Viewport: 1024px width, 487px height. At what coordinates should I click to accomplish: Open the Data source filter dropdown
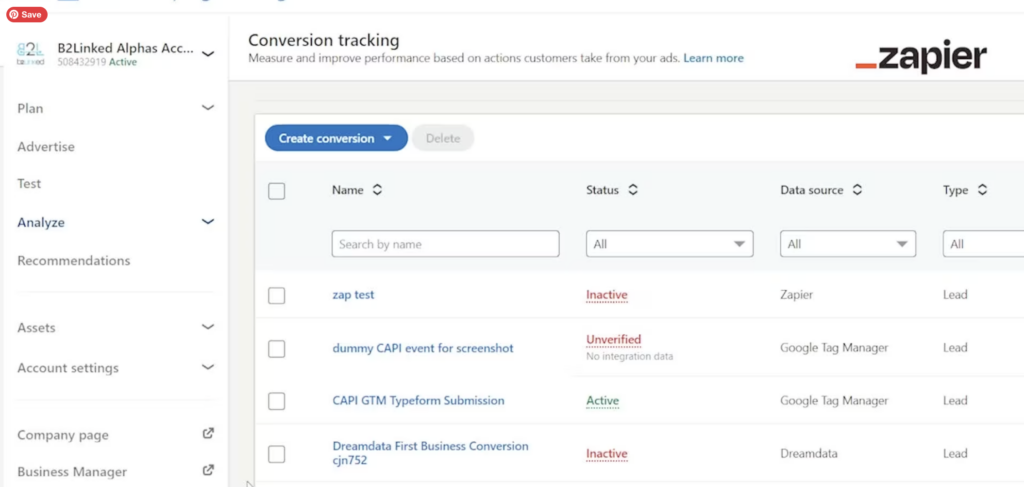pyautogui.click(x=848, y=244)
